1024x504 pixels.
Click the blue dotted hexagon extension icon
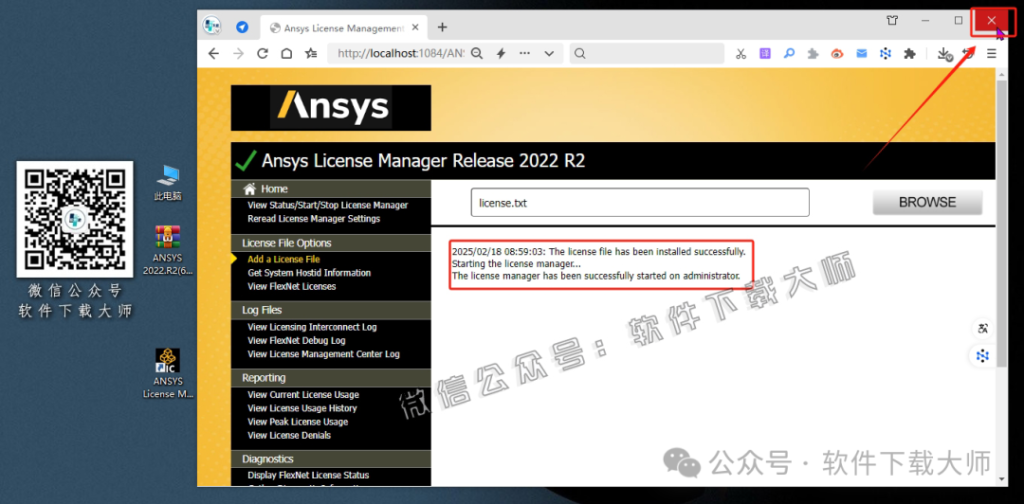pos(886,54)
